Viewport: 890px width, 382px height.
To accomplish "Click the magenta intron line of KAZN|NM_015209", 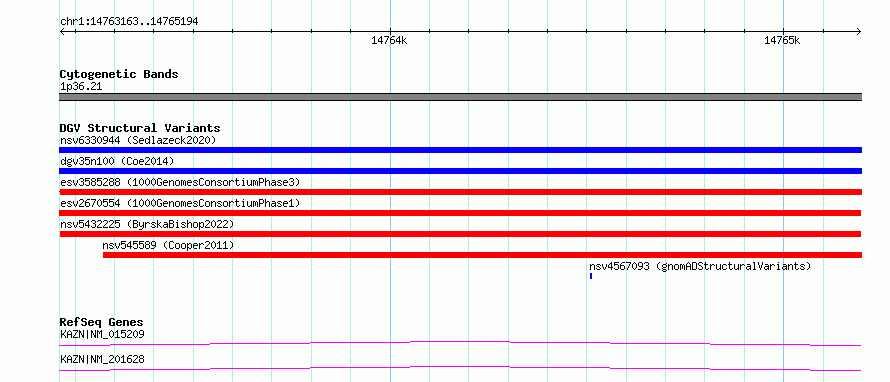I will pos(460,343).
